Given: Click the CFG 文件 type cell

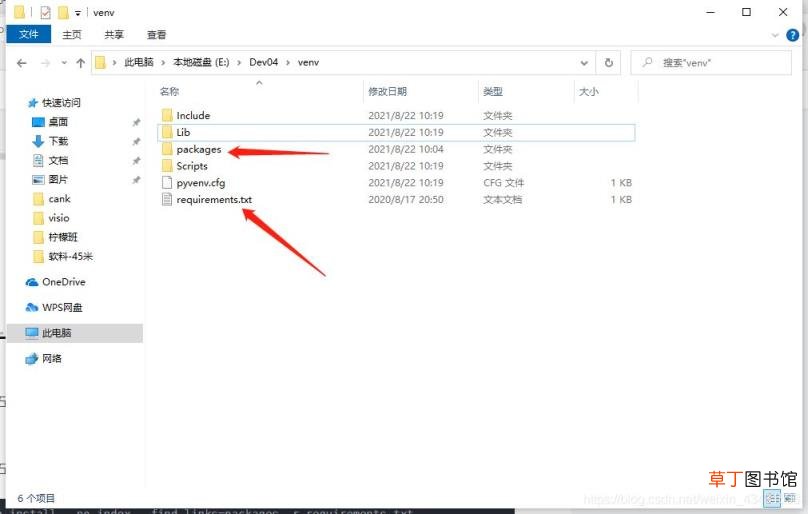Looking at the screenshot, I should 503,183.
